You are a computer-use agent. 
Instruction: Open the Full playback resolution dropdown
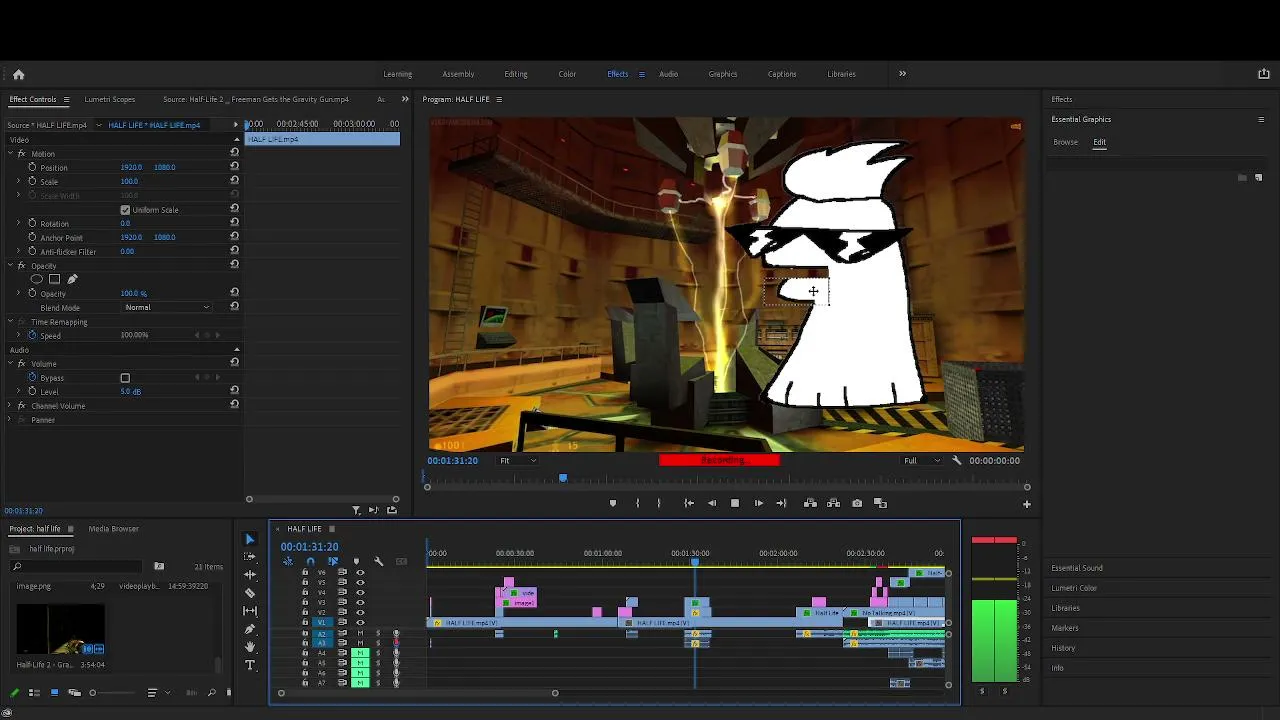(x=921, y=460)
